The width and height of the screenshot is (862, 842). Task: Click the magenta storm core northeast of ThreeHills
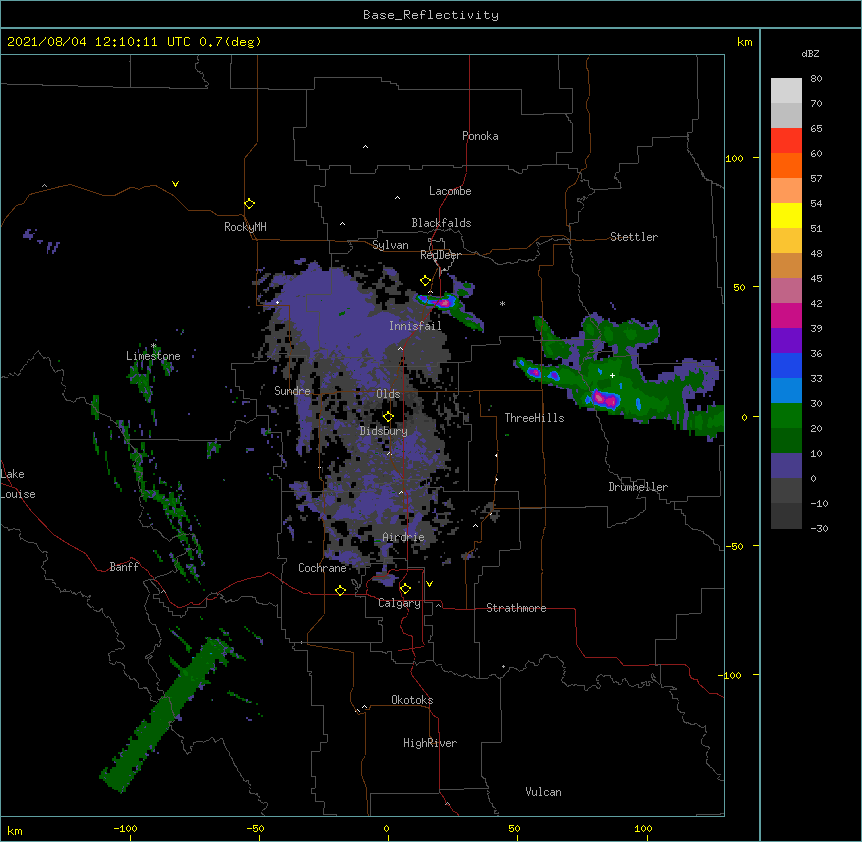(x=605, y=399)
